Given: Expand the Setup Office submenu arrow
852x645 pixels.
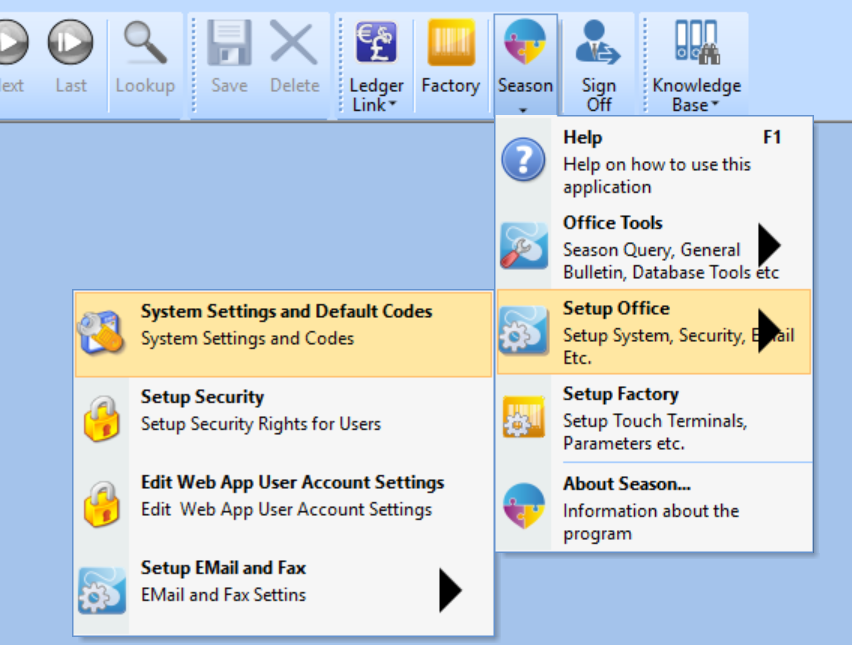Looking at the screenshot, I should [x=769, y=331].
